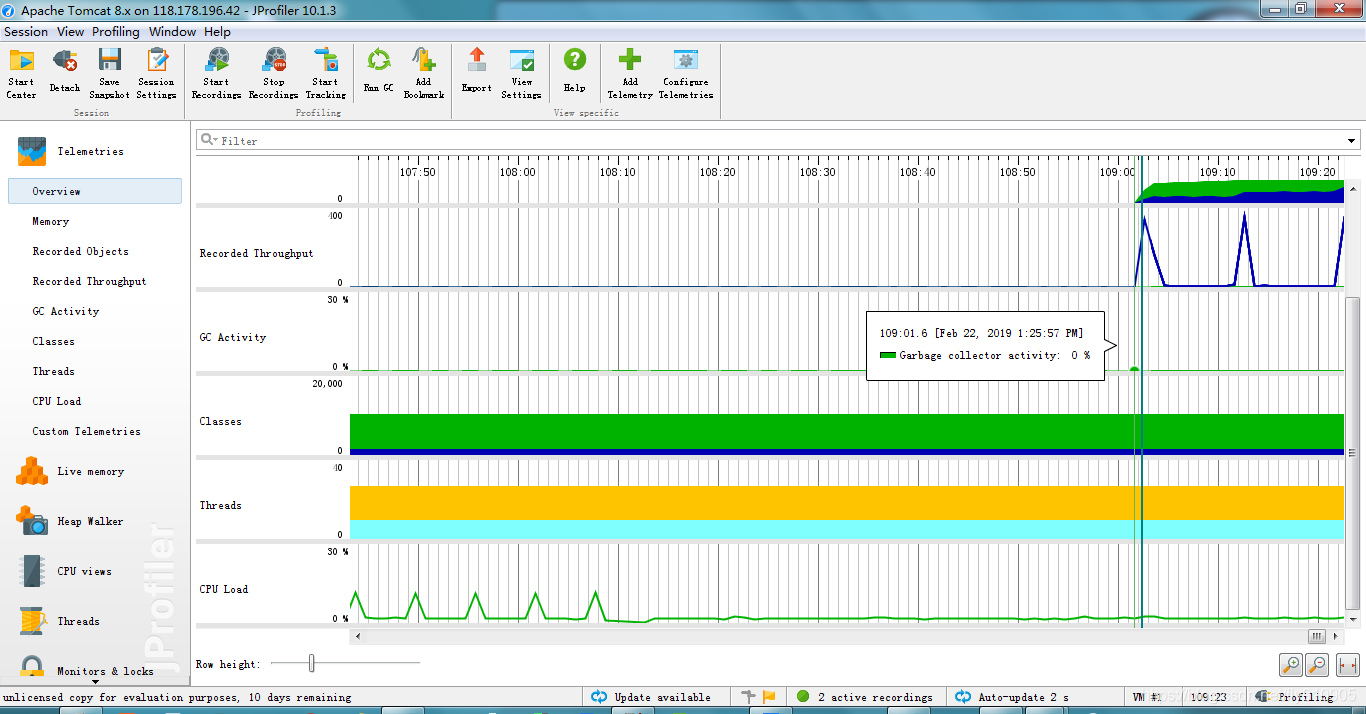This screenshot has height=714, width=1366.
Task: Click the Classes row label in chart
Action: pyautogui.click(x=220, y=421)
